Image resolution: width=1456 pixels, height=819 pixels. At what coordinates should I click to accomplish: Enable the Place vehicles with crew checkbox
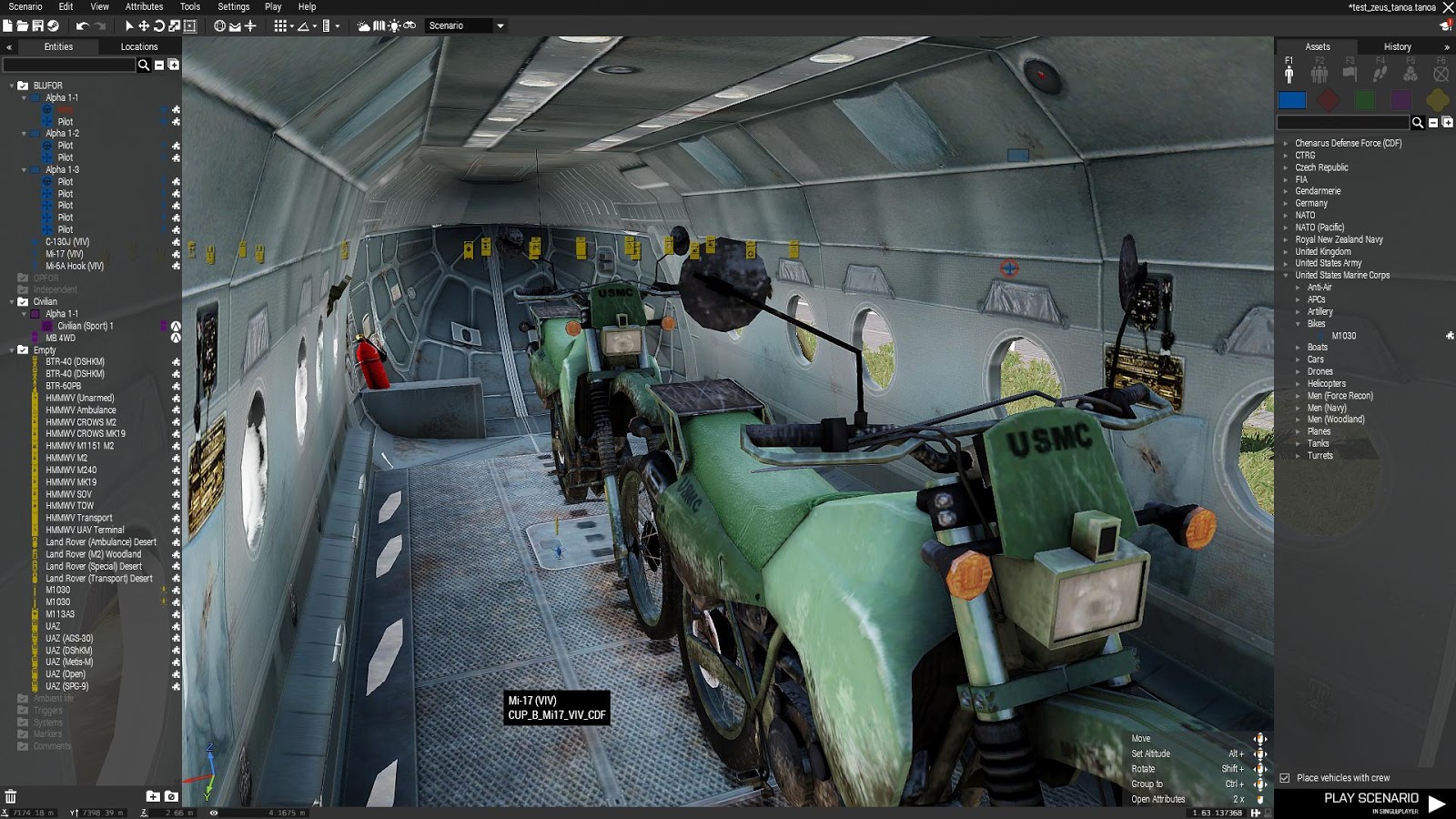click(1283, 778)
